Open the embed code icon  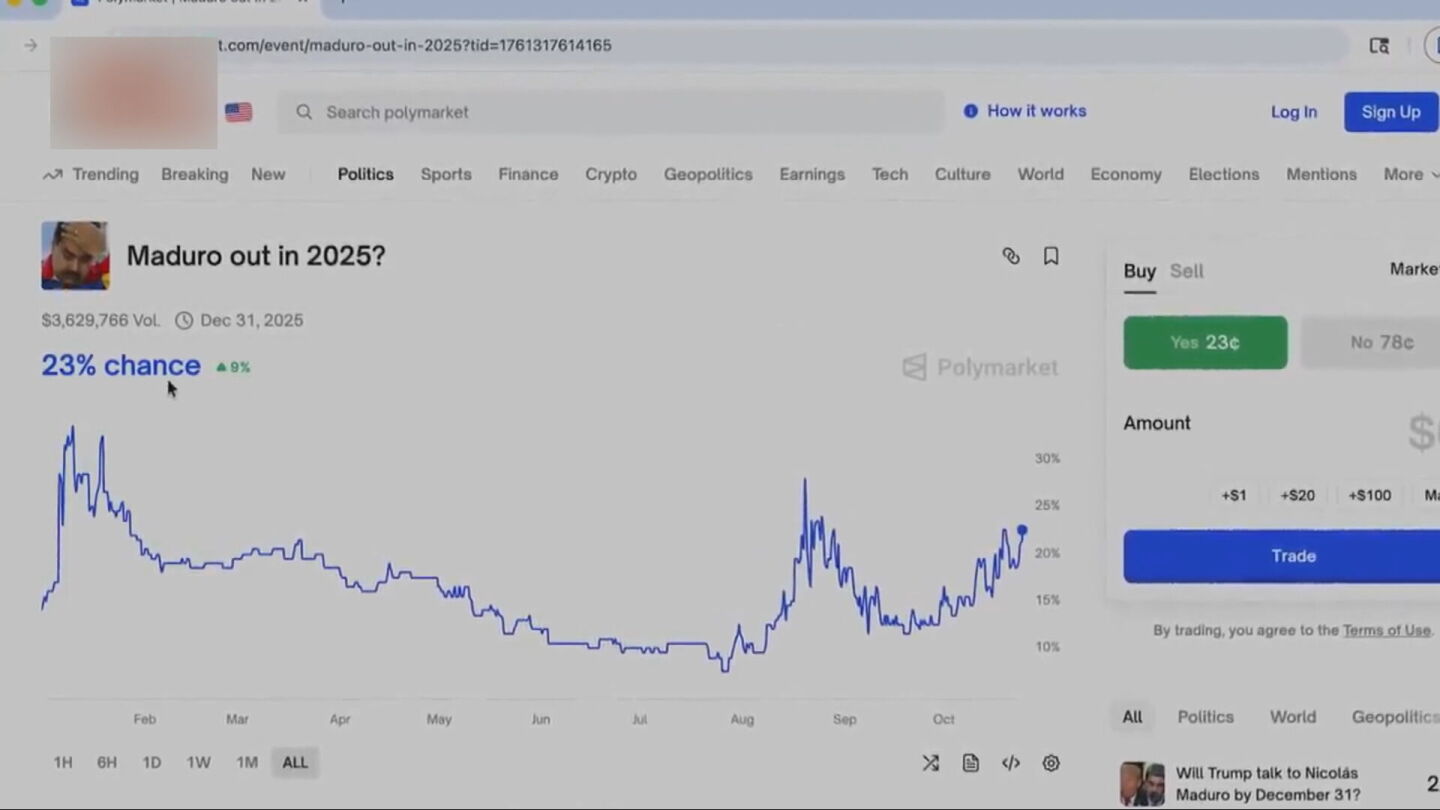tap(1010, 763)
